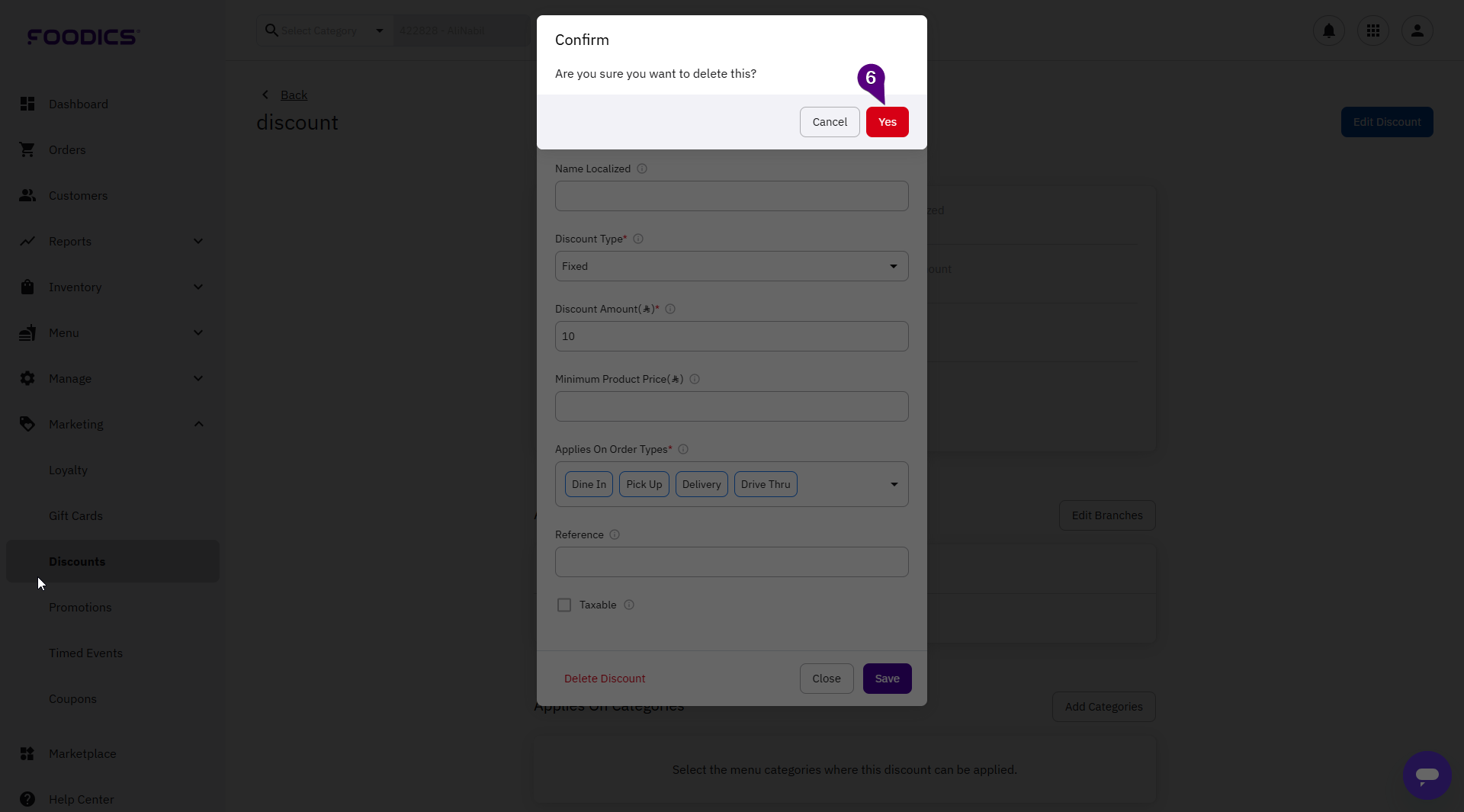Click the Reference info icon
Viewport: 1464px width, 812px height.
pos(615,534)
